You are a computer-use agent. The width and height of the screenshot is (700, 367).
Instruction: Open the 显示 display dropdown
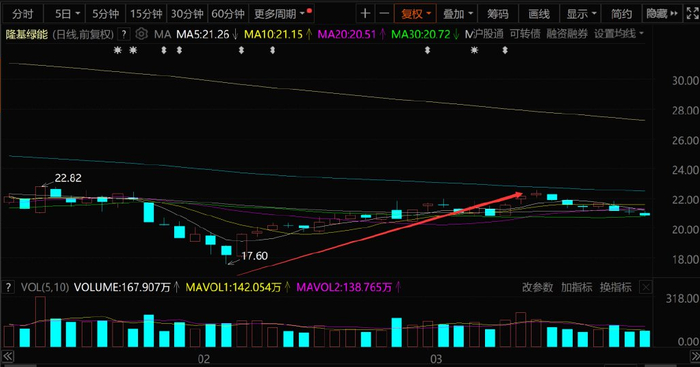point(581,14)
